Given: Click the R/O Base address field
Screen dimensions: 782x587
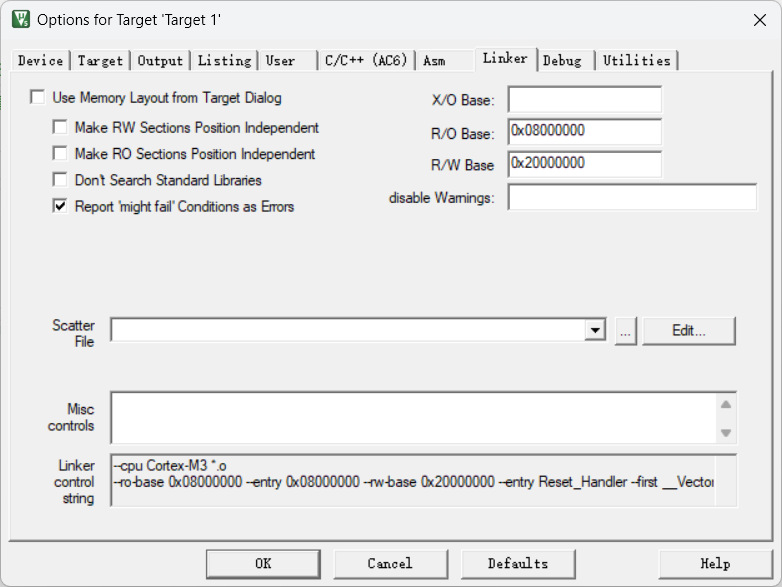Looking at the screenshot, I should (584, 132).
